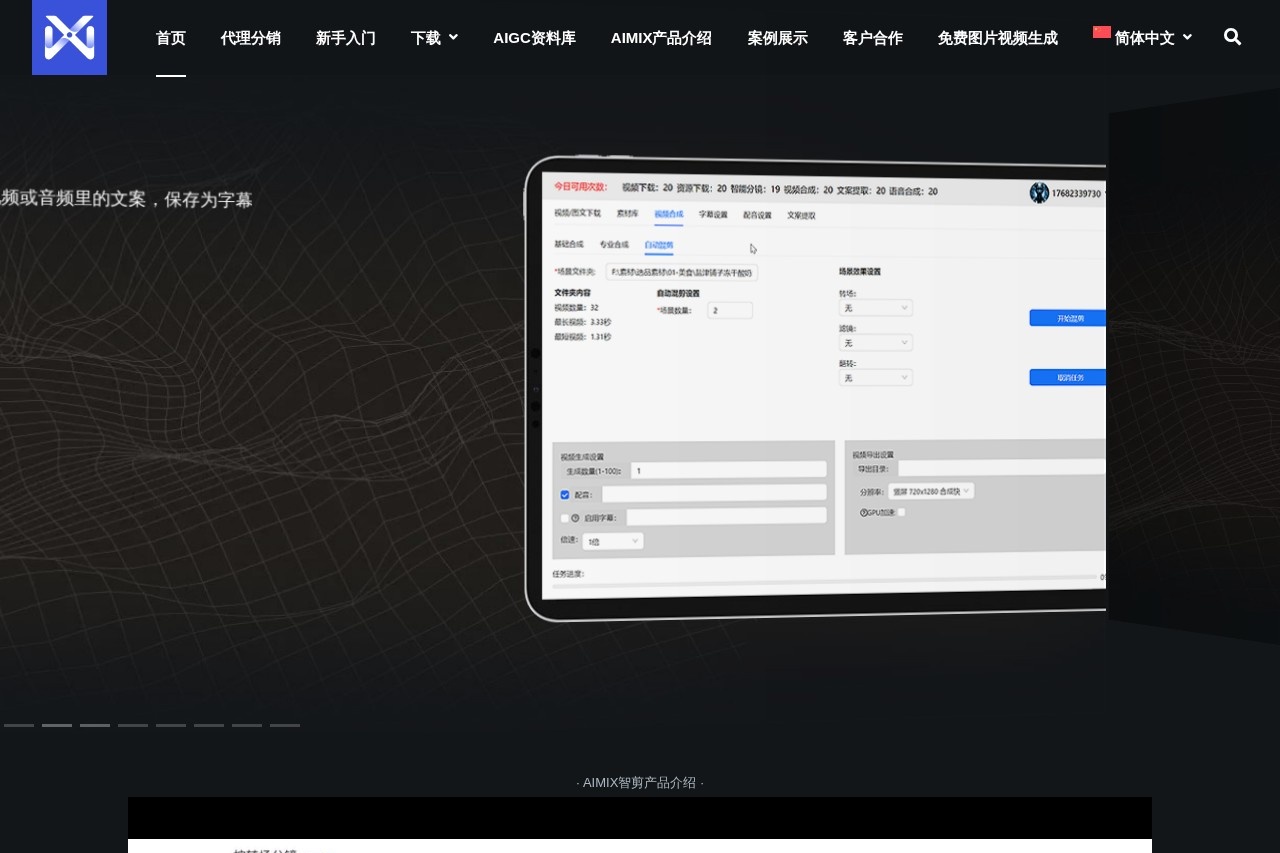The height and width of the screenshot is (853, 1280).
Task: Open the site search magnifier icon
Action: point(1232,37)
